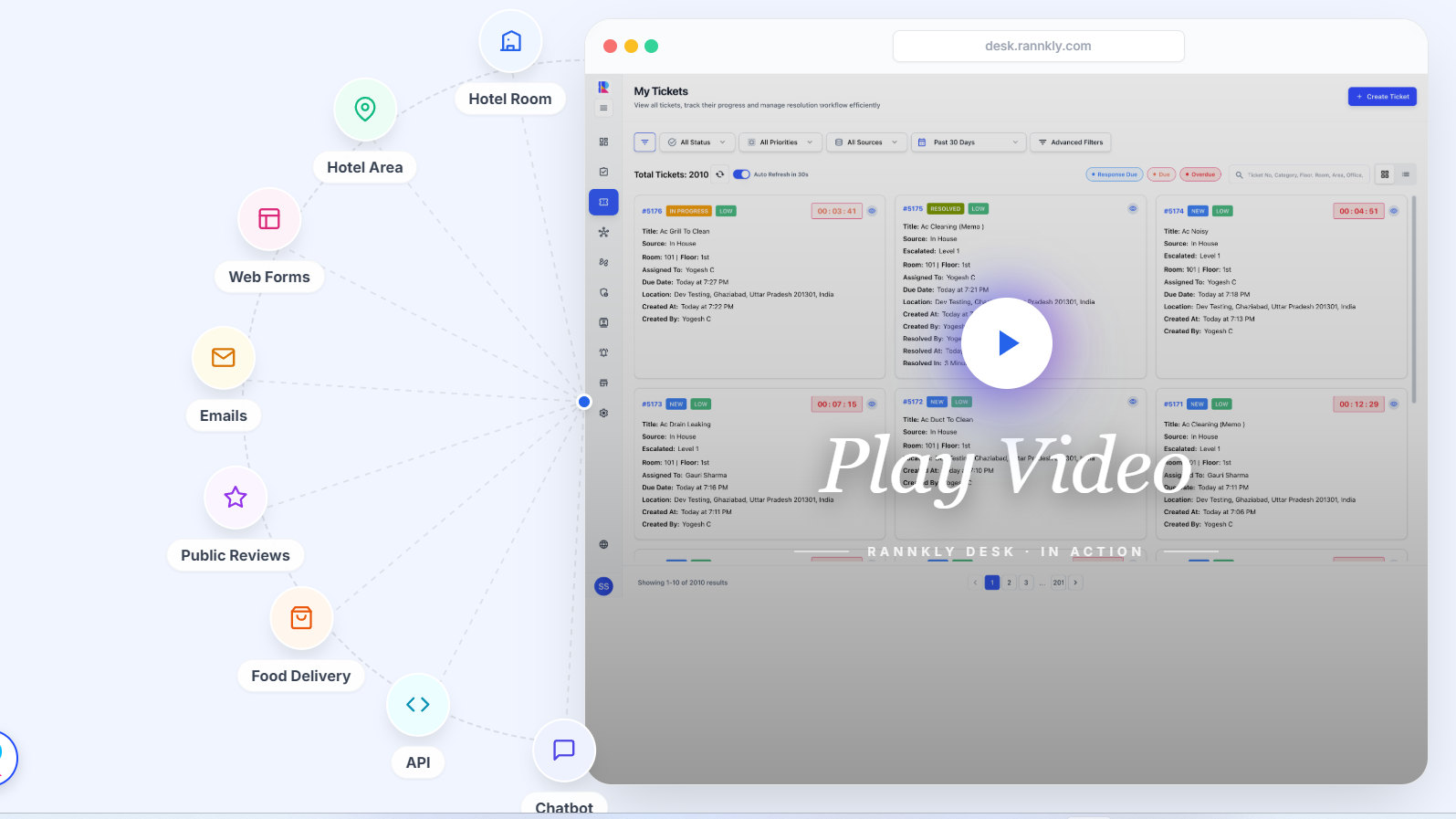Click the Web Forms layout icon

(269, 219)
